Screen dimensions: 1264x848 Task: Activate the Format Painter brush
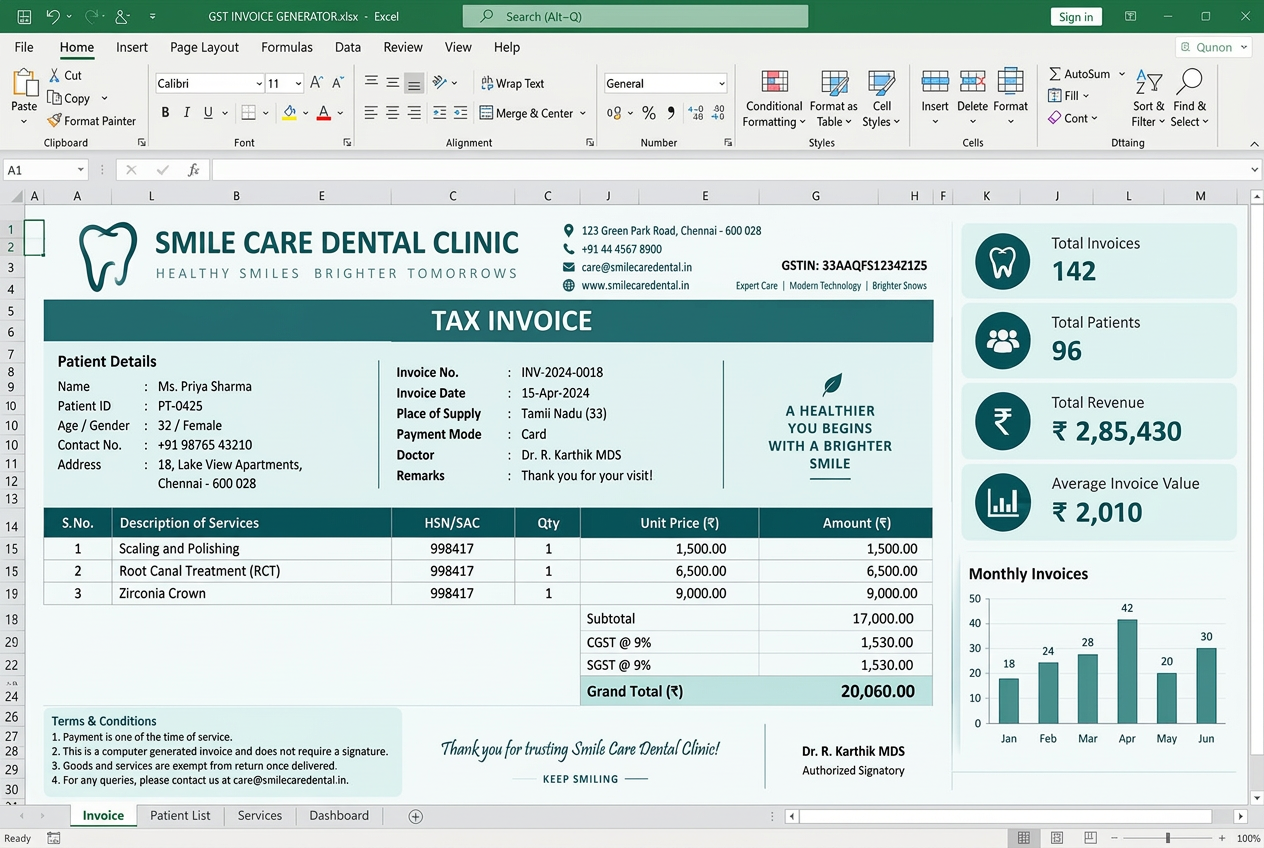point(91,121)
